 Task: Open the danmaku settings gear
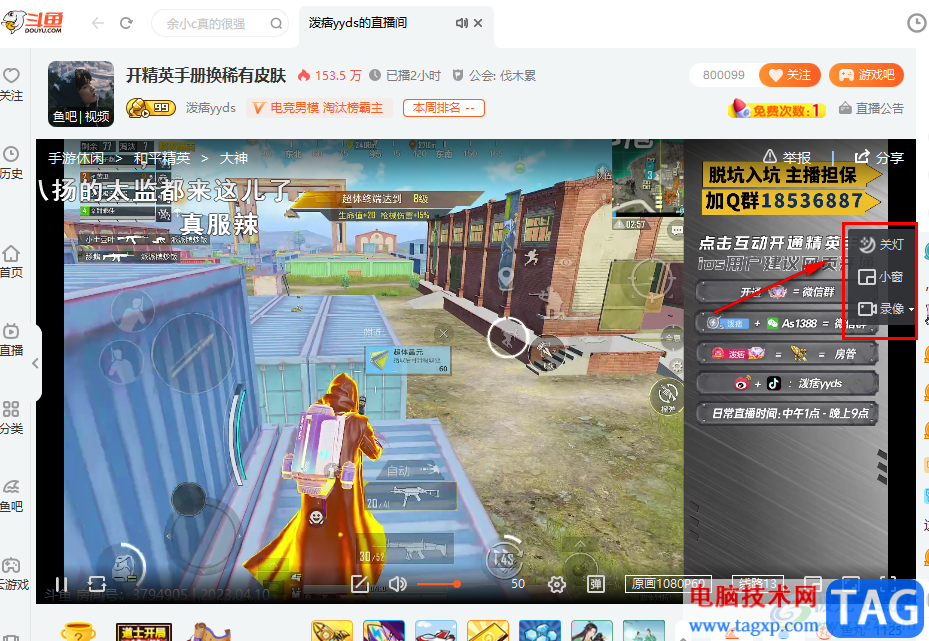[x=556, y=585]
